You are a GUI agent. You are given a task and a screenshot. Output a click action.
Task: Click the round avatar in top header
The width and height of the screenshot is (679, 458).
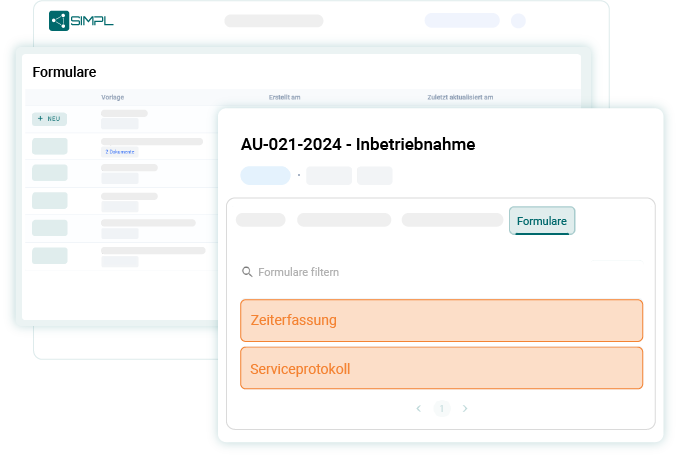tap(518, 20)
